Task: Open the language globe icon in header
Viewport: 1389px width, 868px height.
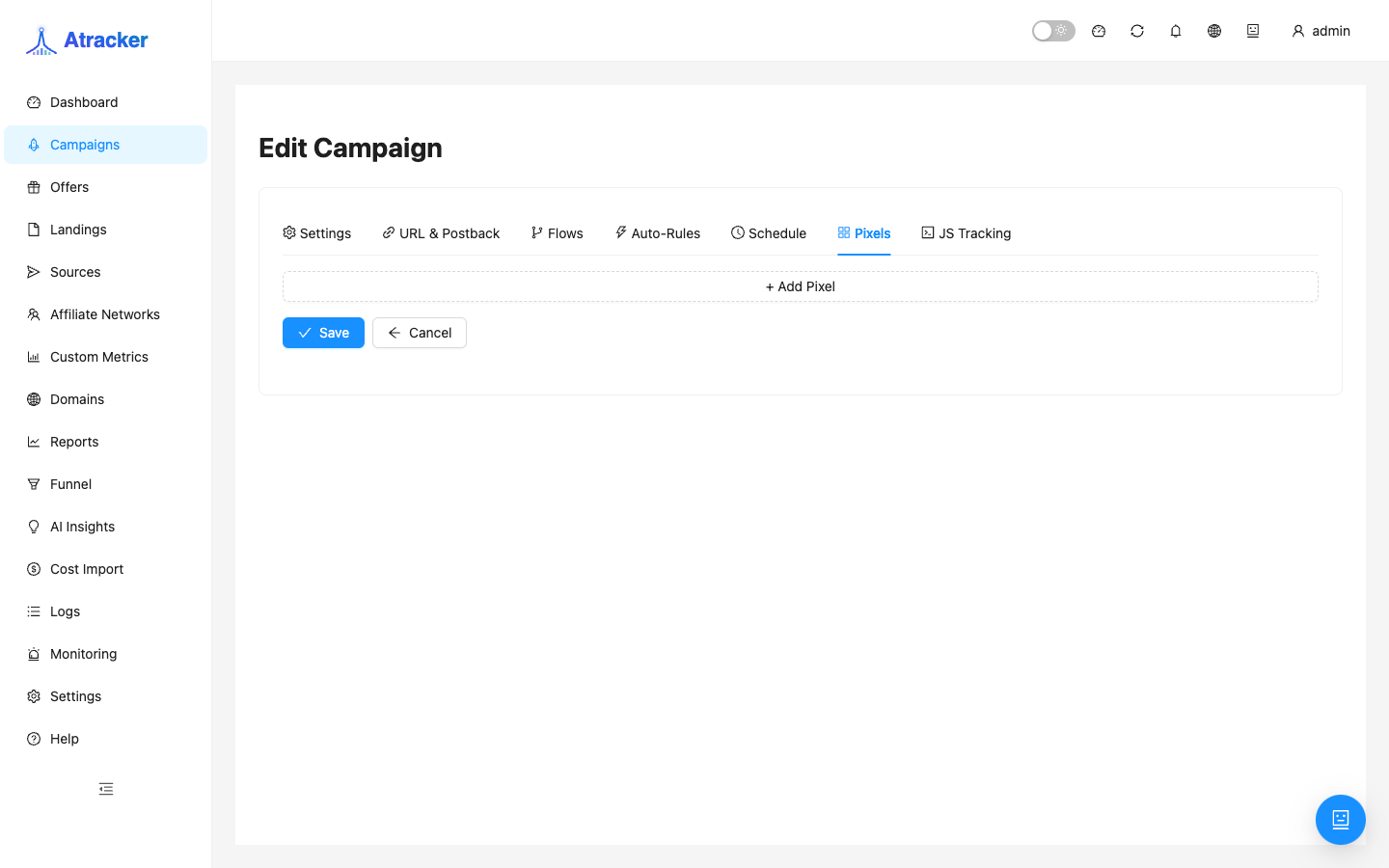Action: click(1214, 31)
